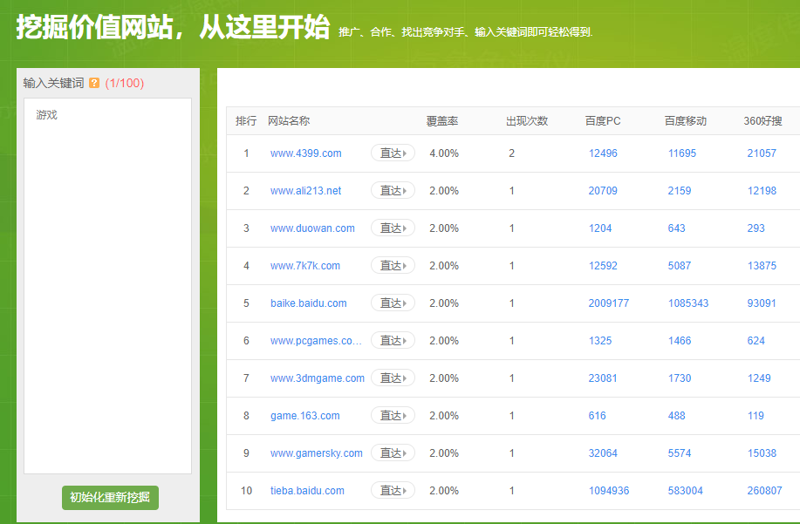The image size is (800, 524).
Task: Open the truncated www.pcgames.co... link
Action: click(316, 341)
